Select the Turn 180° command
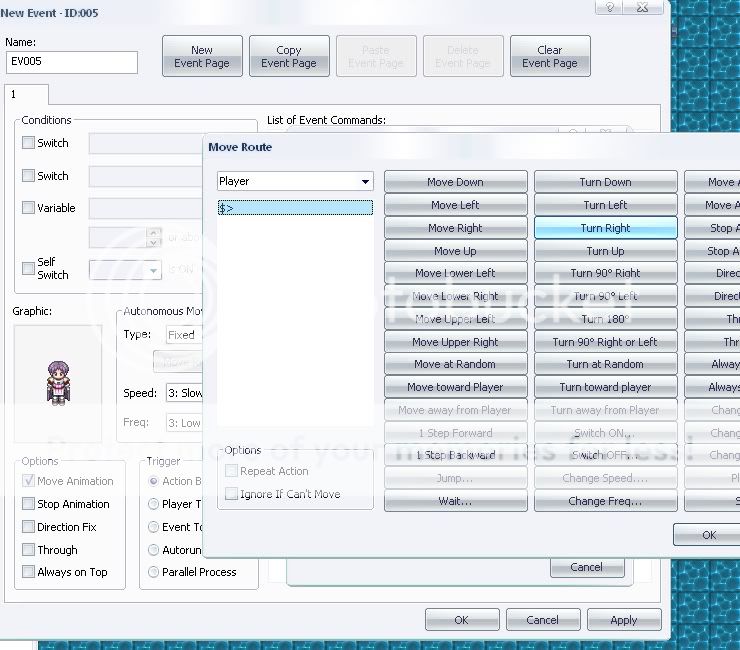 point(605,319)
